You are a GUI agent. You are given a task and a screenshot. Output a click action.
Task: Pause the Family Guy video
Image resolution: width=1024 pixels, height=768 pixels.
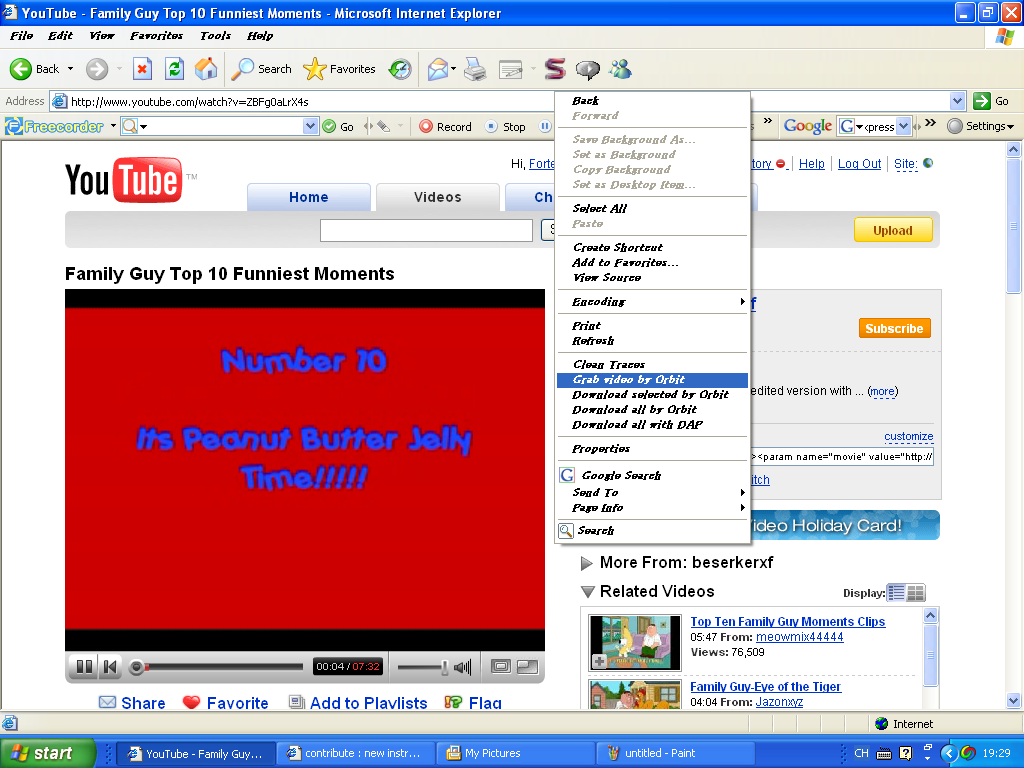84,666
